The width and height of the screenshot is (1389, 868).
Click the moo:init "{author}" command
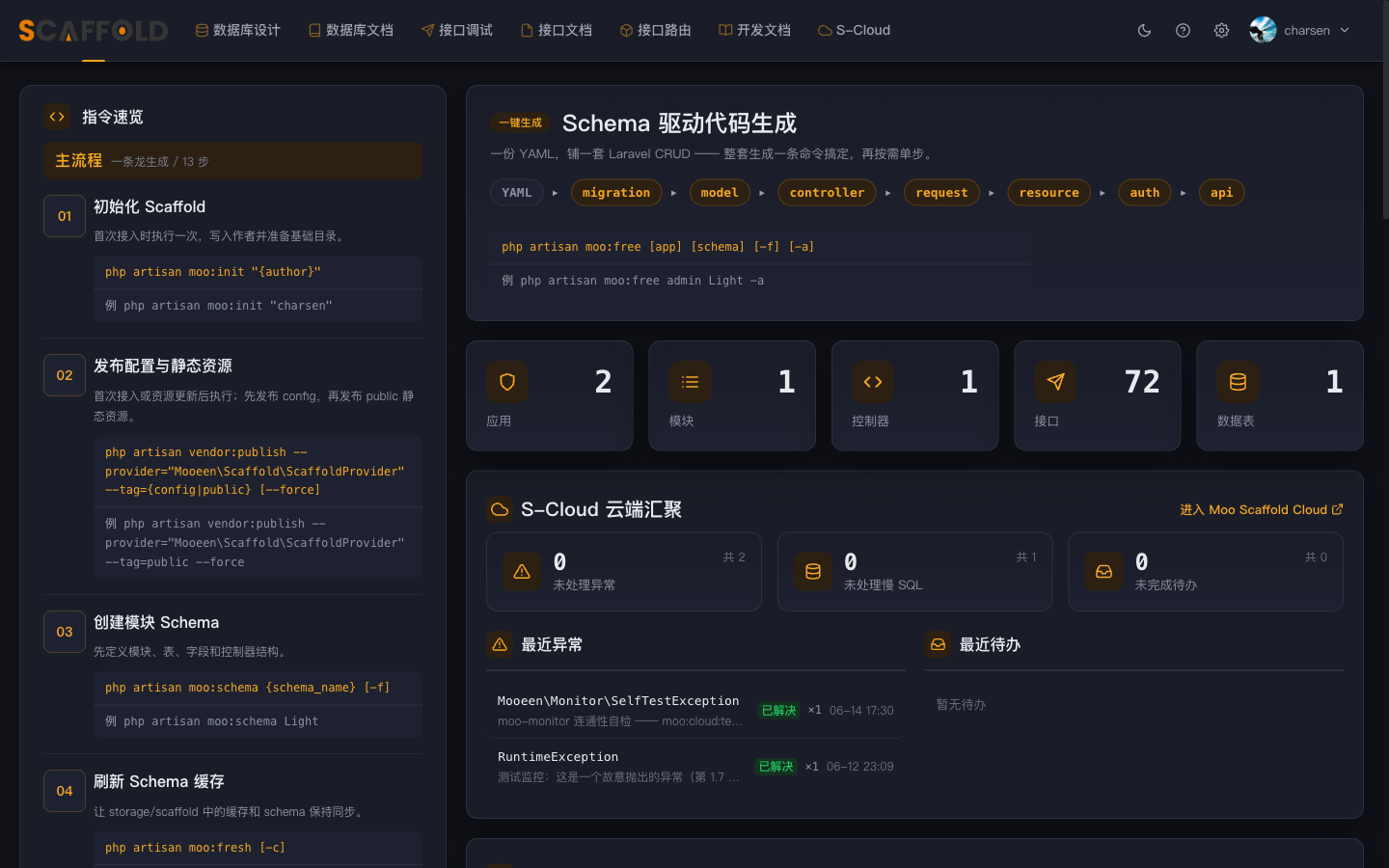click(258, 272)
